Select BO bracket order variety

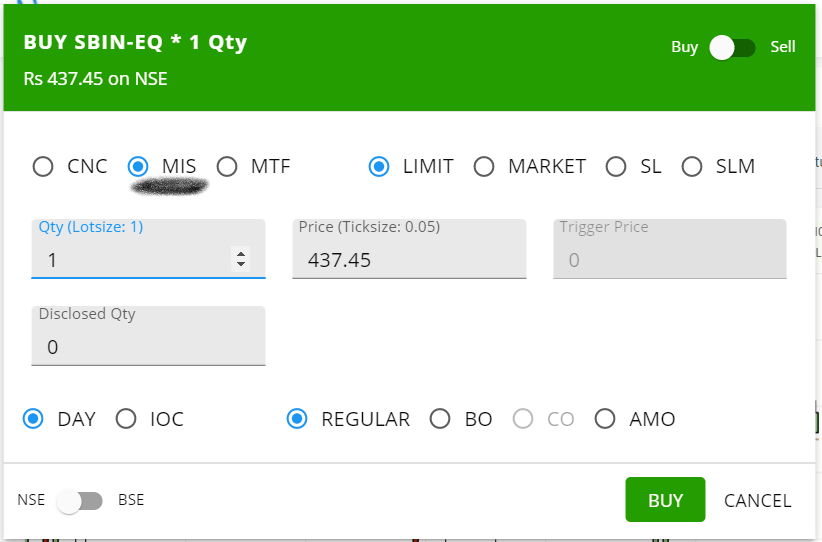440,419
